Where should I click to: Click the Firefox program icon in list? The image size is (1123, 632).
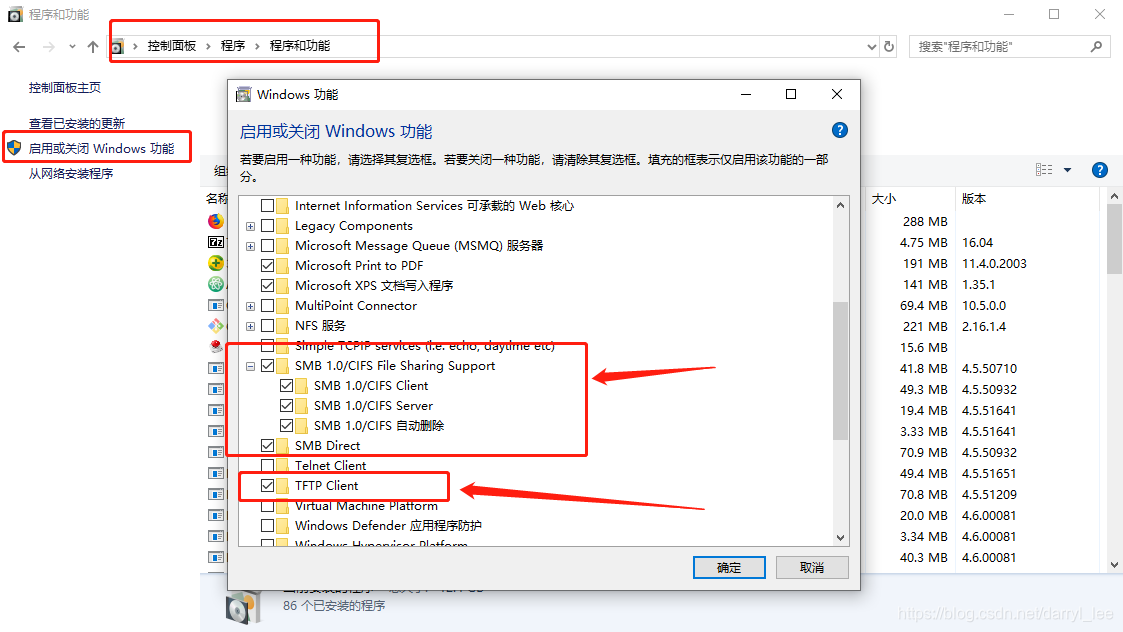click(x=216, y=221)
